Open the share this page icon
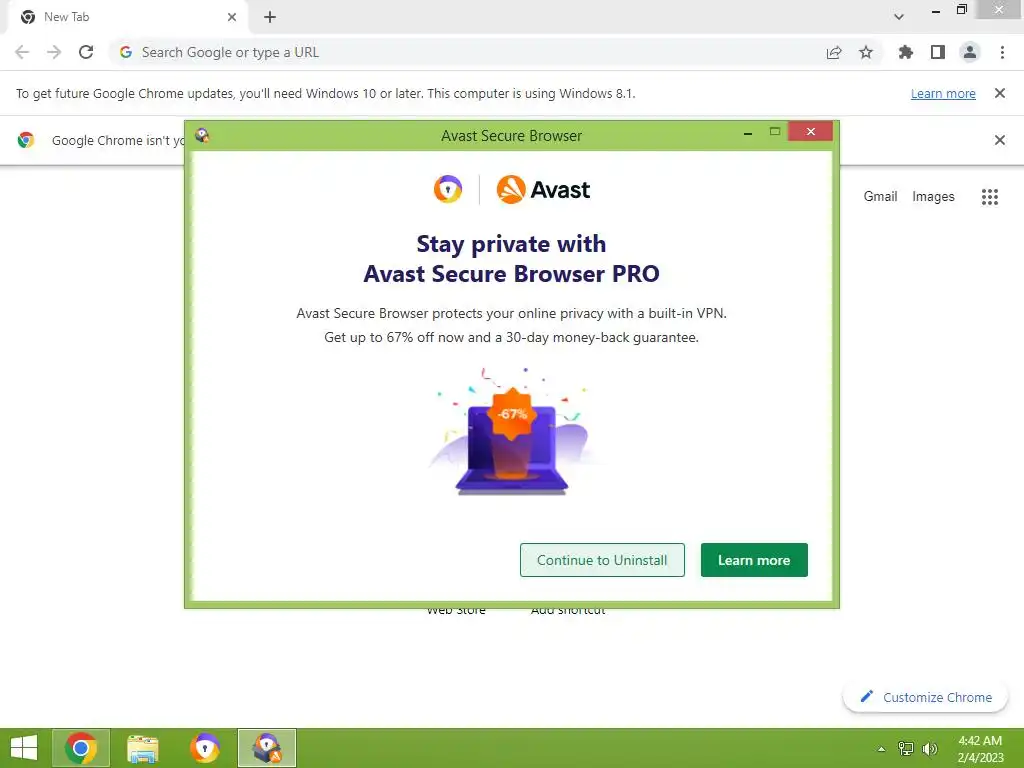Image resolution: width=1024 pixels, height=768 pixels. 834,52
